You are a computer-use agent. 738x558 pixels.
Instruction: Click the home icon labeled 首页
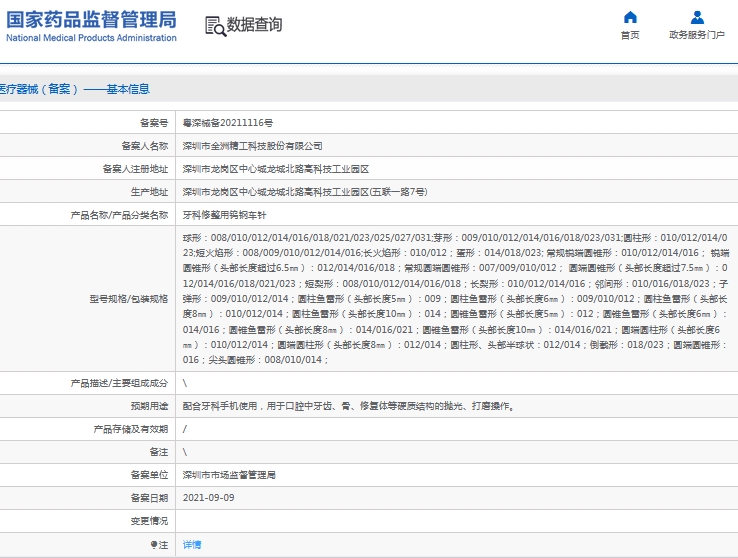click(630, 17)
